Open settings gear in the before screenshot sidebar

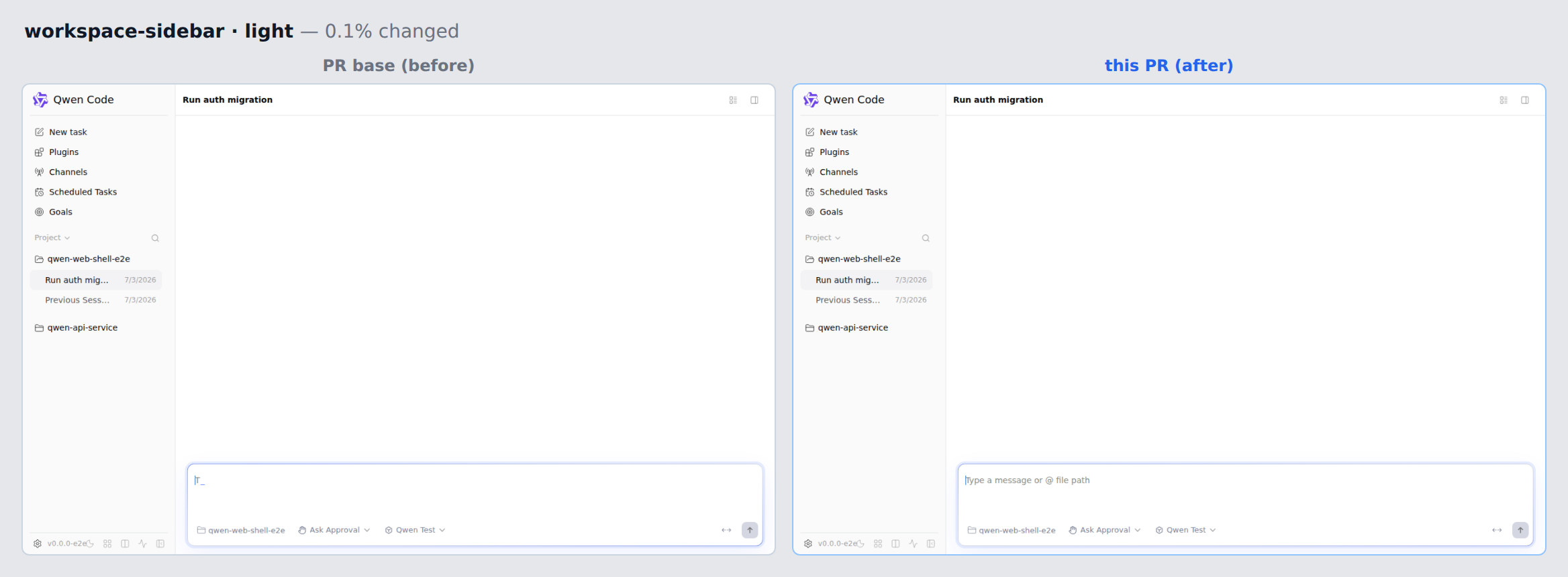tap(38, 543)
